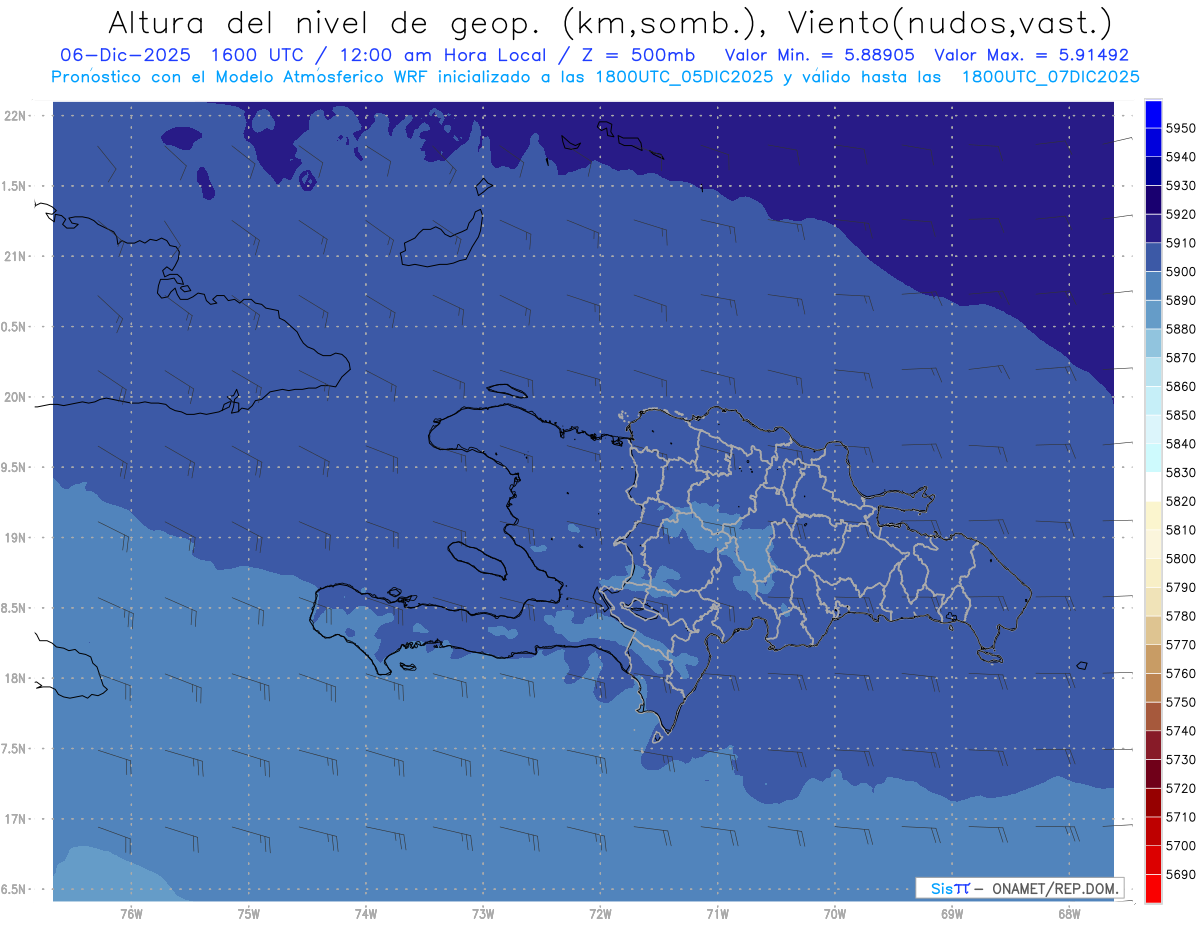Click the "5860" colorbar label

1180,386
